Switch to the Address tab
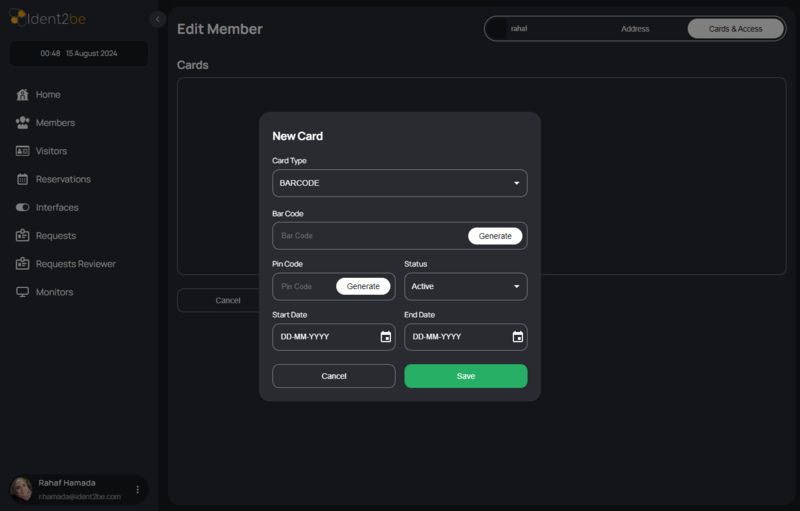This screenshot has width=800, height=511. 635,29
